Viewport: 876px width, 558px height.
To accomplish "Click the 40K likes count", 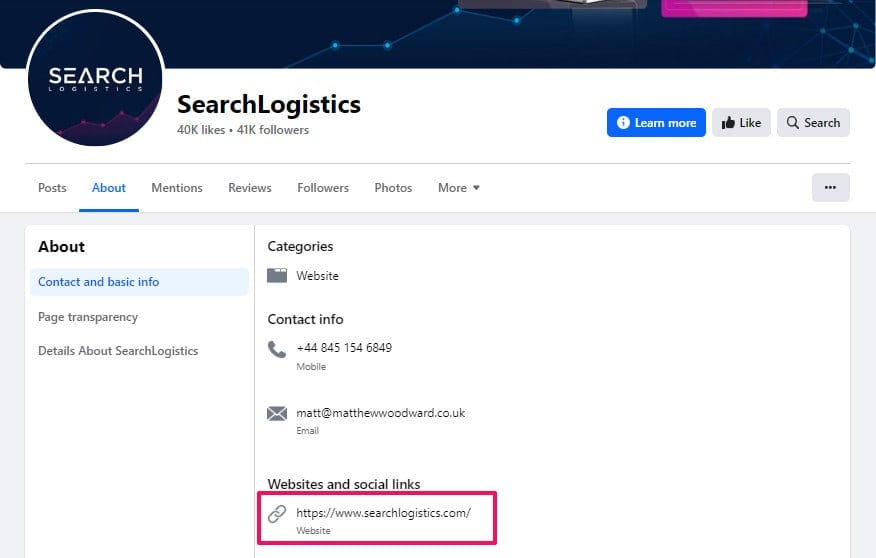I will coord(201,130).
